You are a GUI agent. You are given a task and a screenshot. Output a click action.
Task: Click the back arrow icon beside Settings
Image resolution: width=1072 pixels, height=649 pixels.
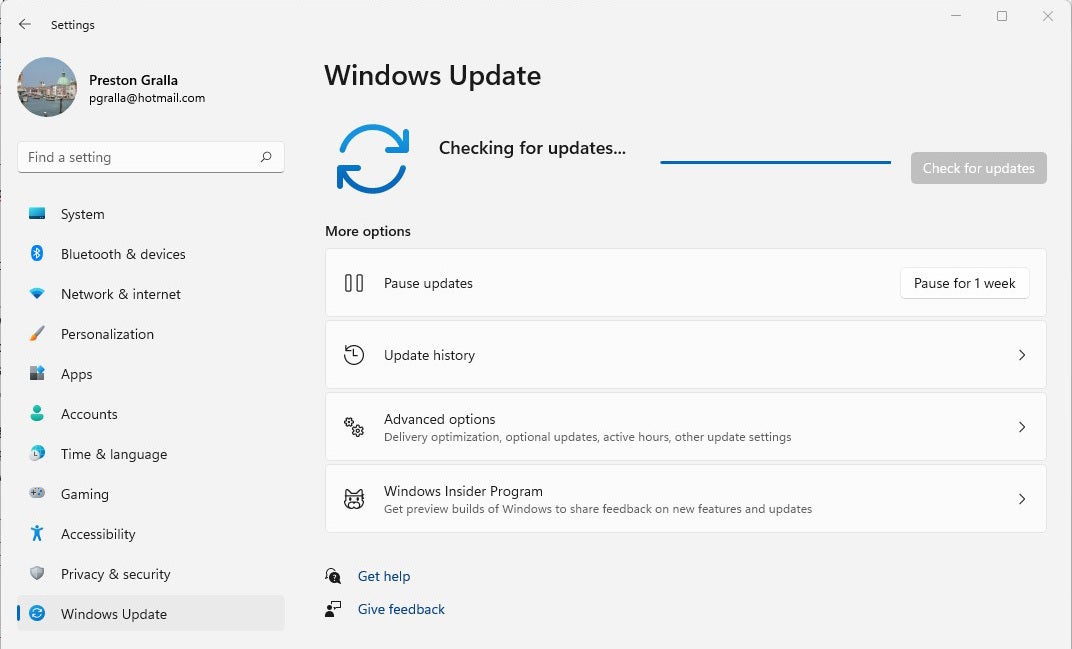(25, 24)
